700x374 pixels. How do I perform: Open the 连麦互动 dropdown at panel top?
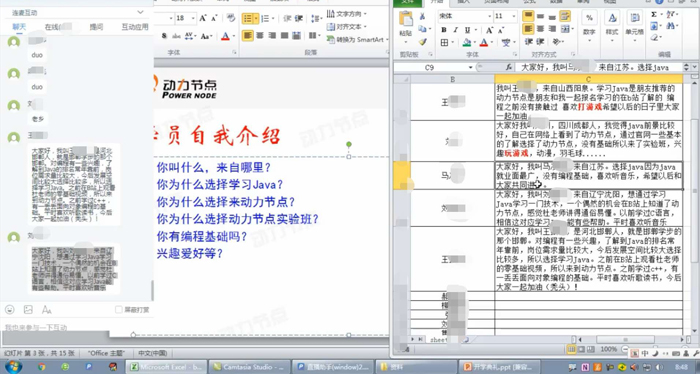click(x=140, y=12)
